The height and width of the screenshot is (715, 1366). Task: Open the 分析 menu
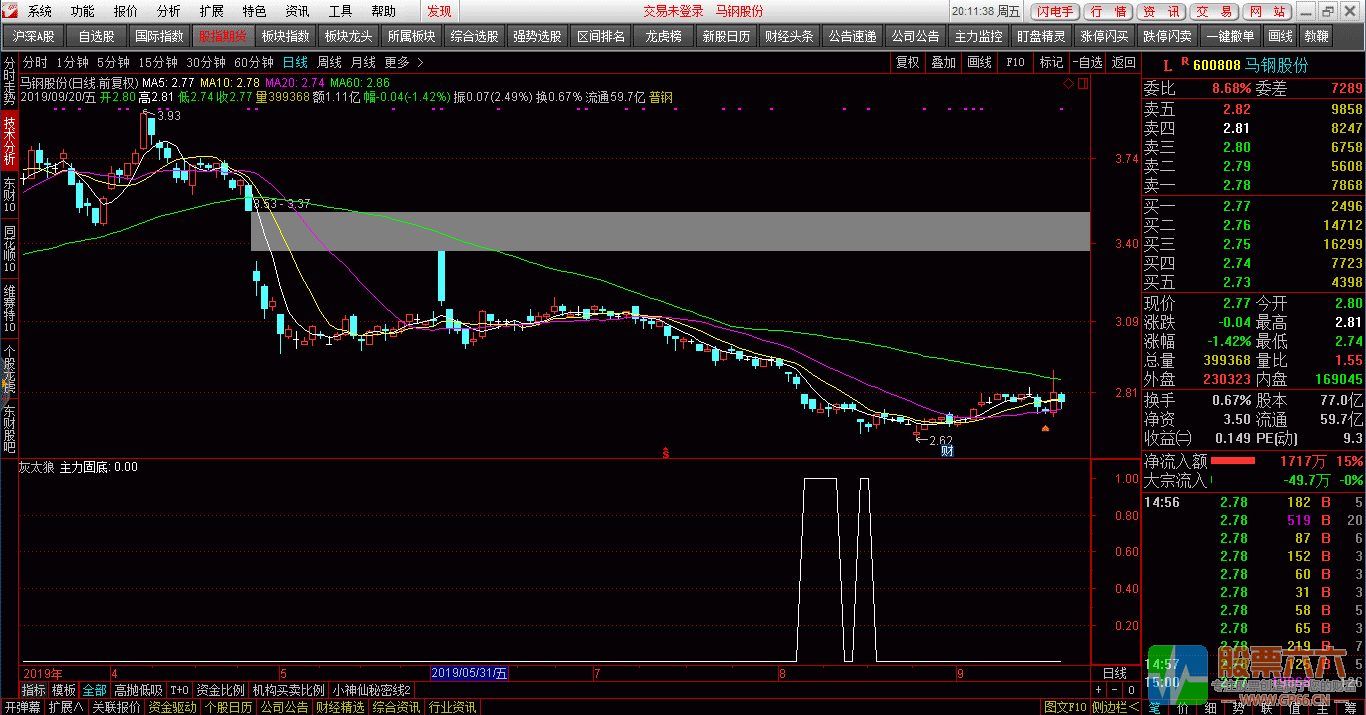[x=169, y=11]
